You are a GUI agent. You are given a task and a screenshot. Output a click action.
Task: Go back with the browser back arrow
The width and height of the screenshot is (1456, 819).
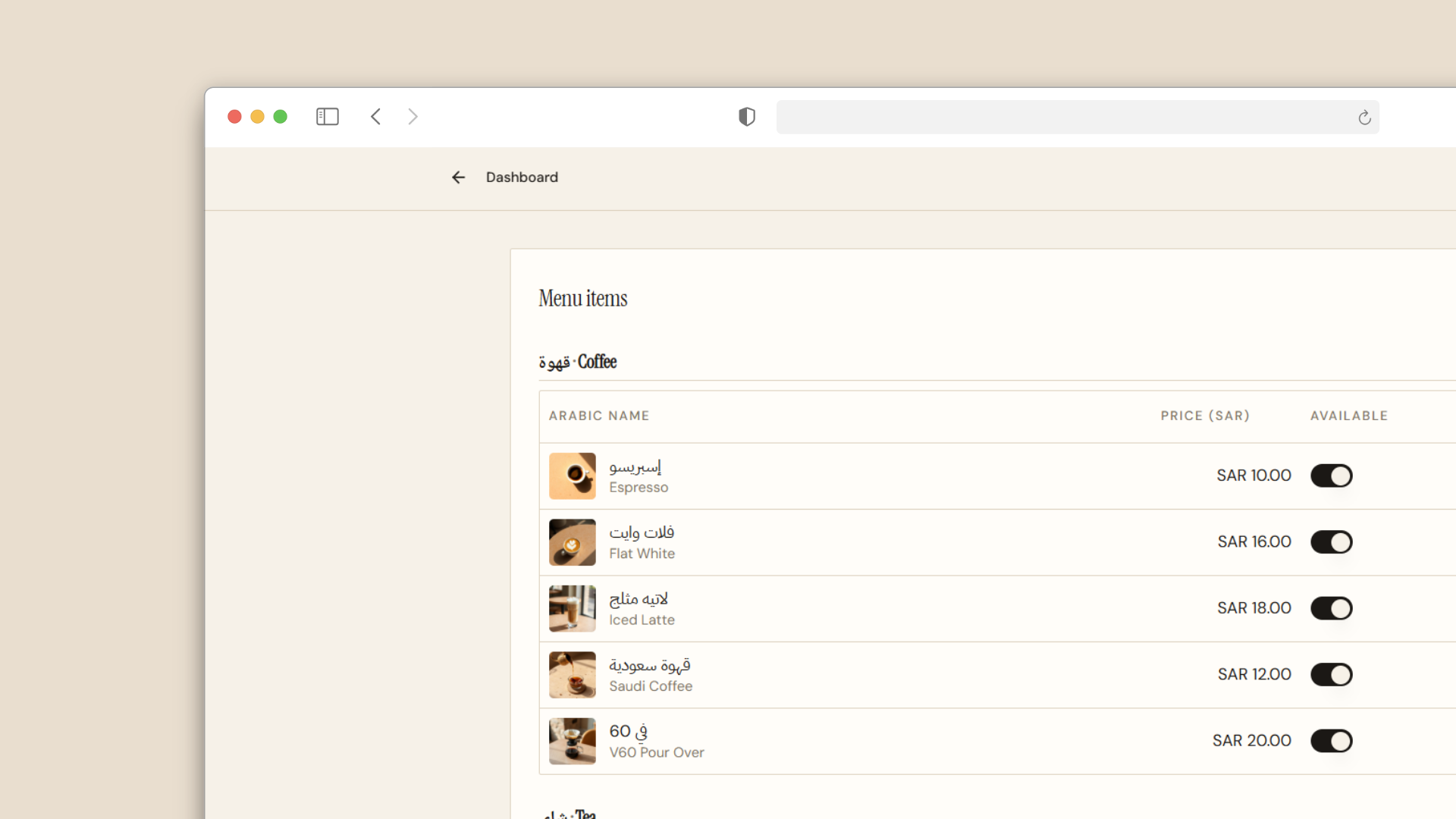point(375,117)
